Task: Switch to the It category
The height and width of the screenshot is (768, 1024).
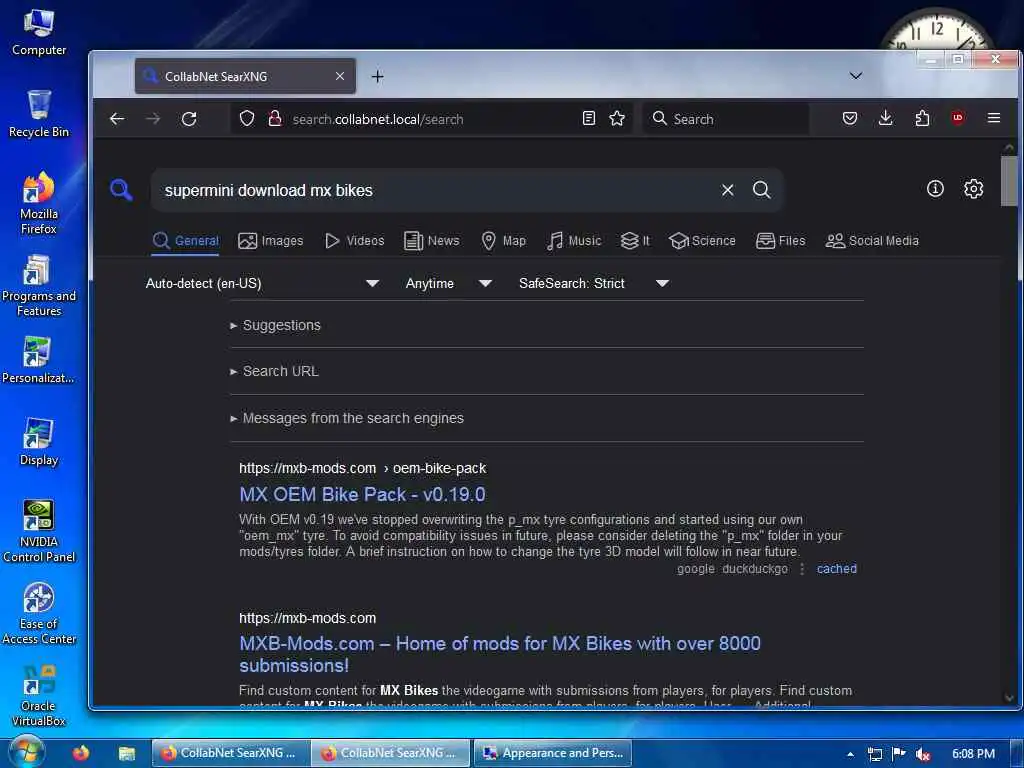Action: pyautogui.click(x=635, y=241)
